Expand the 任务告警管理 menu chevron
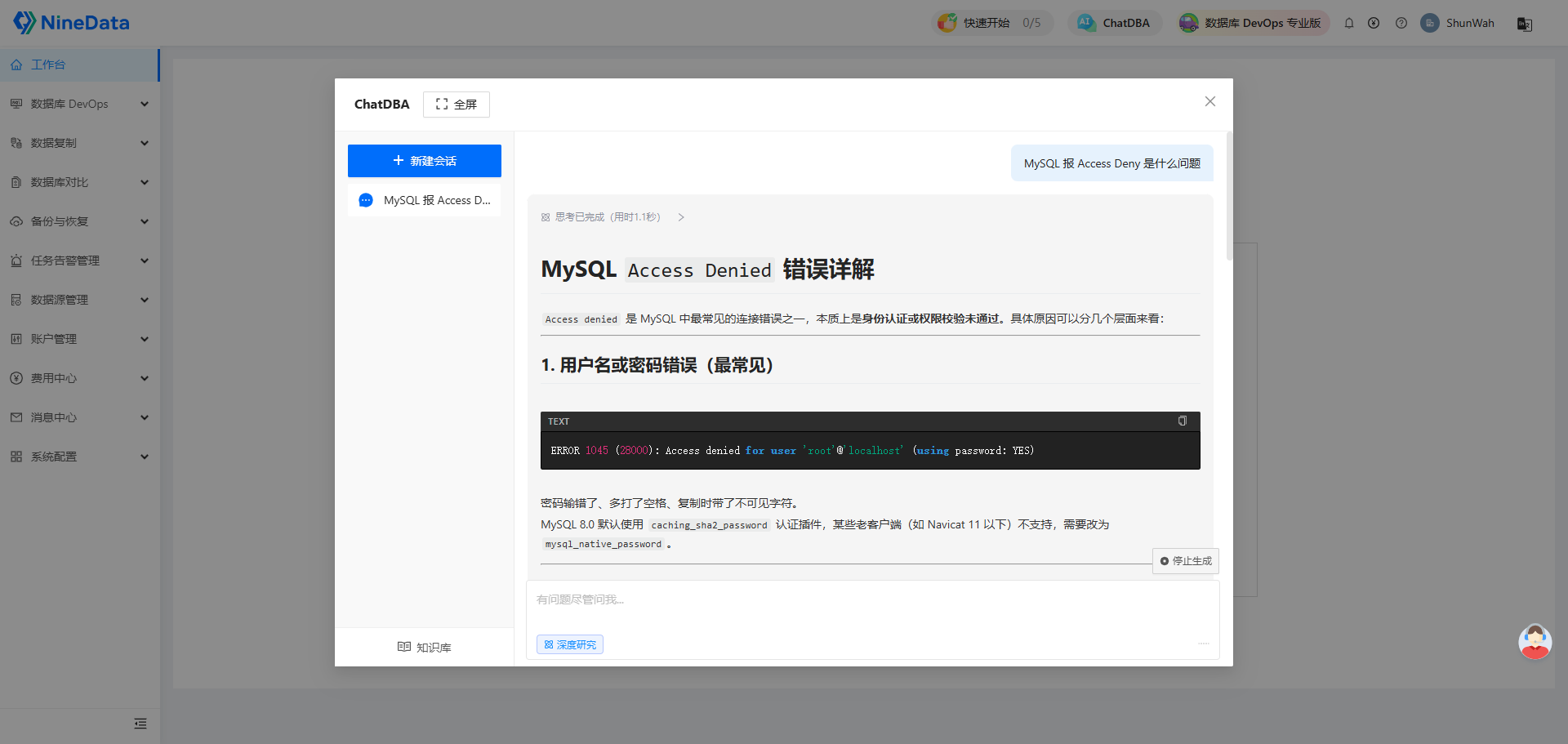1568x744 pixels. [145, 261]
